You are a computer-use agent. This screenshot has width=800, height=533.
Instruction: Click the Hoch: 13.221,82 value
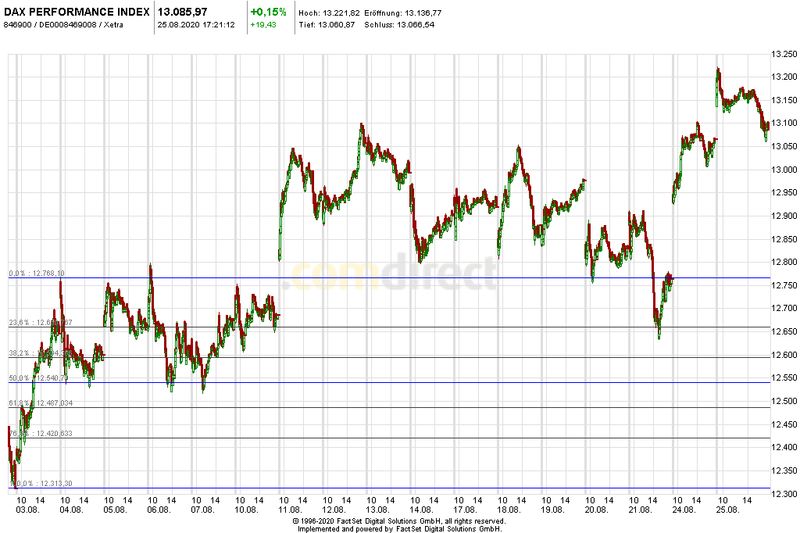(x=329, y=13)
